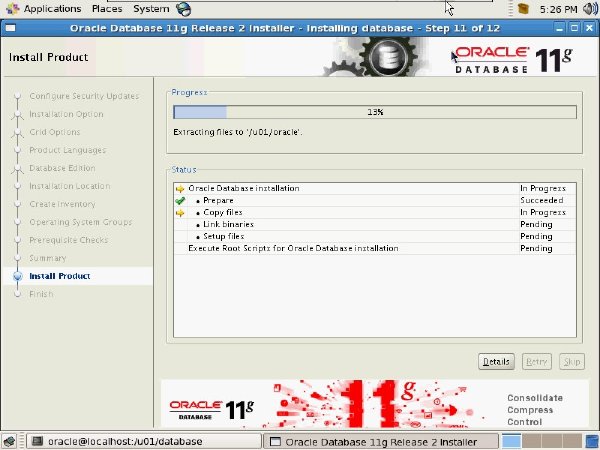Select the Finish step
This screenshot has width=600, height=450.
41,294
